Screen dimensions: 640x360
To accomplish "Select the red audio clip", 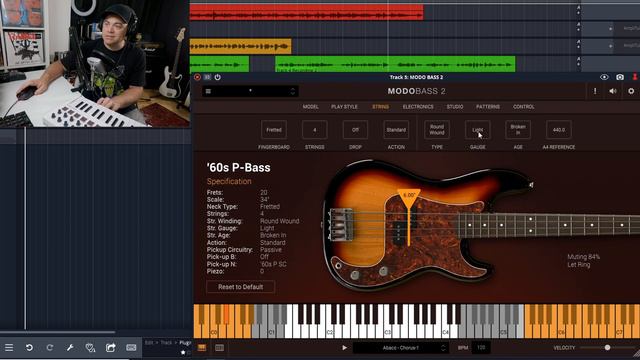I will (307, 12).
